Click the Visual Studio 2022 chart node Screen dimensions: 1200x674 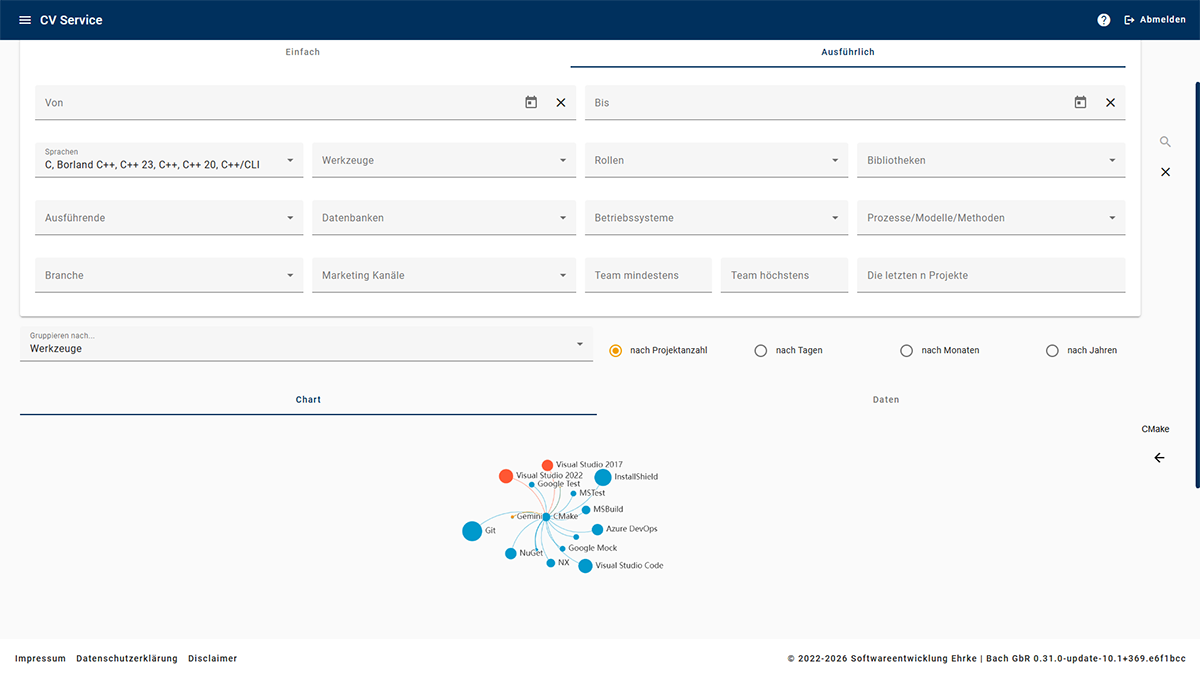(506, 476)
